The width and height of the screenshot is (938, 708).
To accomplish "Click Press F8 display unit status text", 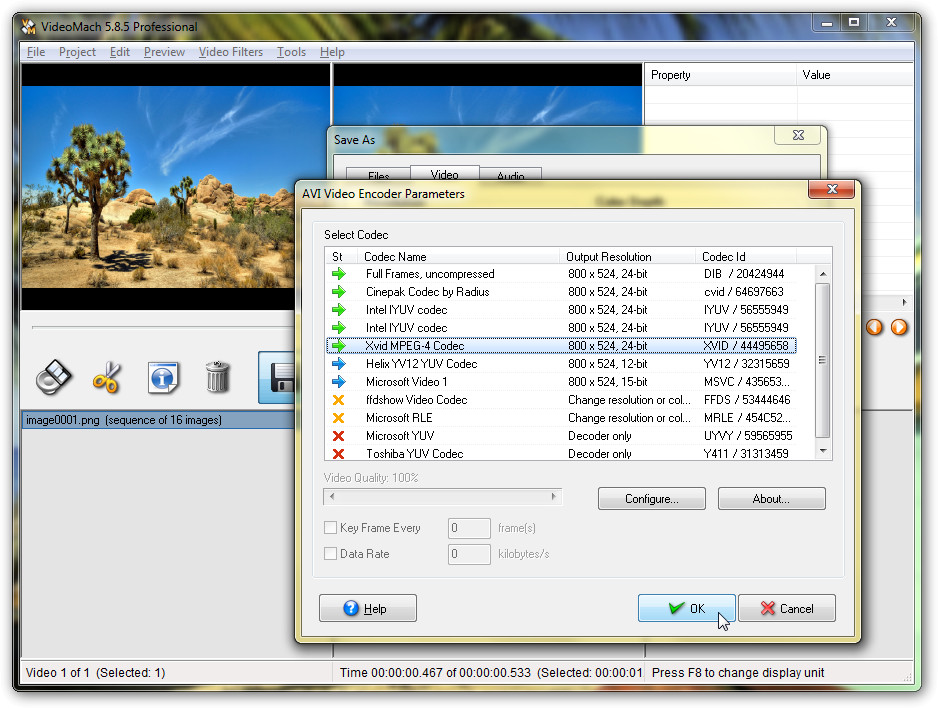I will (x=738, y=673).
